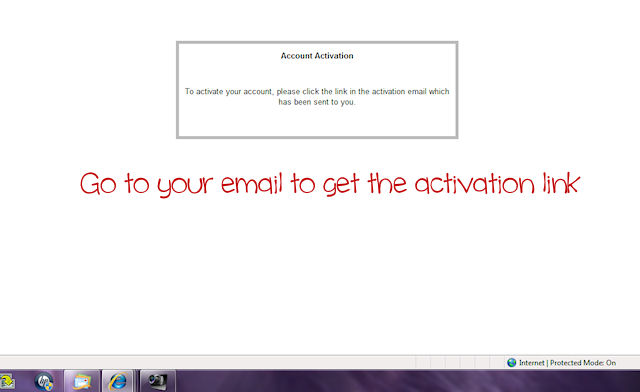Click the empty status bar pane segments
The width and height of the screenshot is (640, 392).
point(459,363)
